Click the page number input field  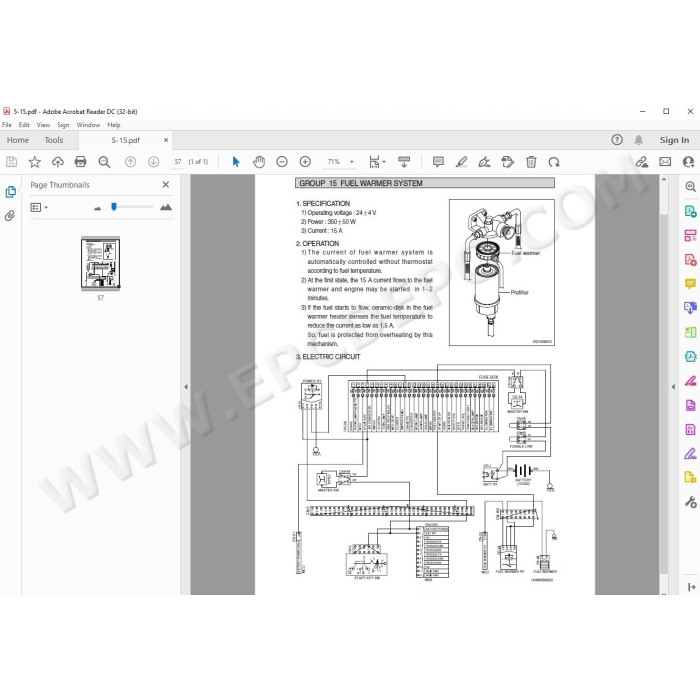point(178,162)
